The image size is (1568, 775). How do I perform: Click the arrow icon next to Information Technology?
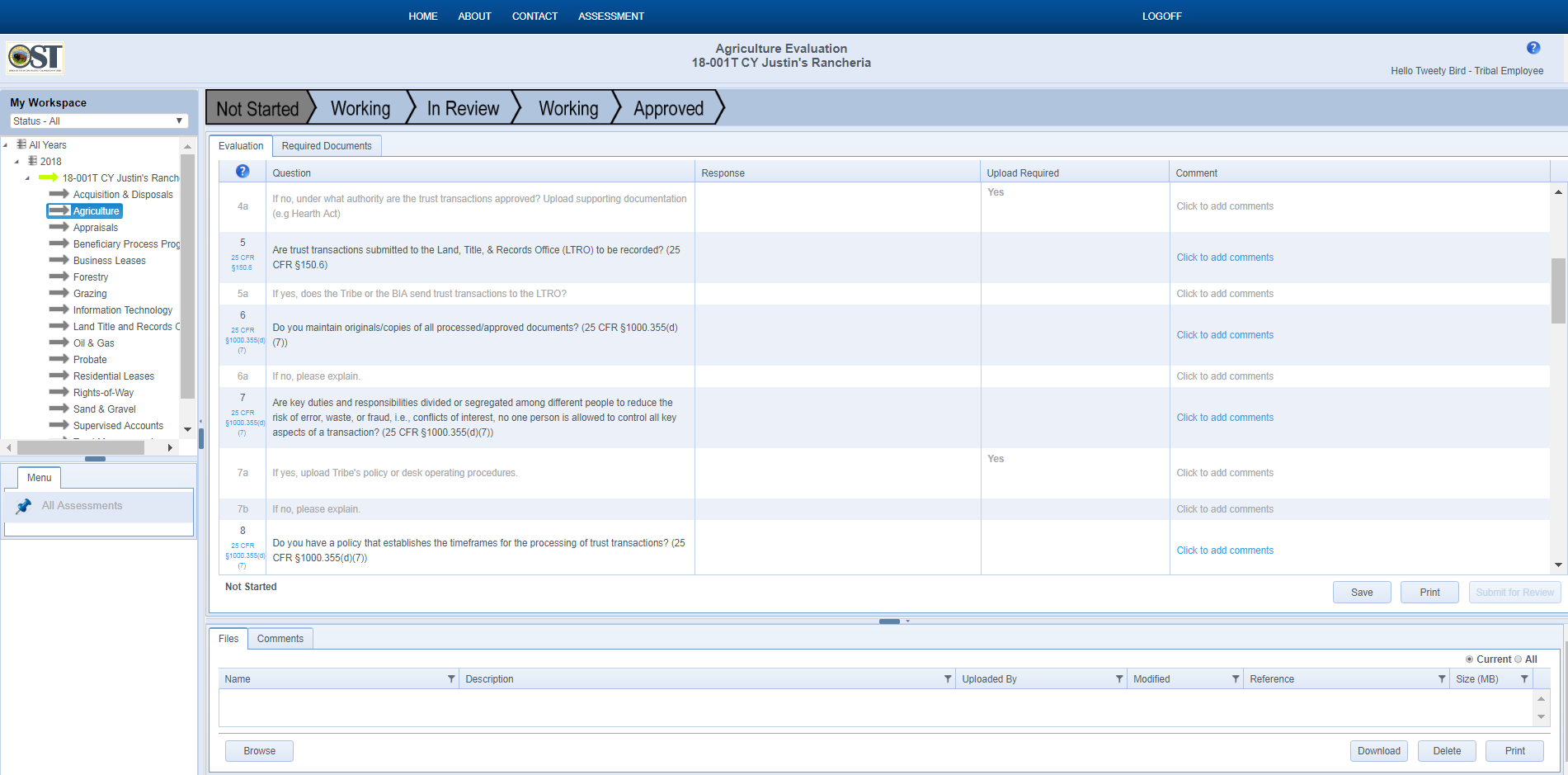(x=59, y=310)
